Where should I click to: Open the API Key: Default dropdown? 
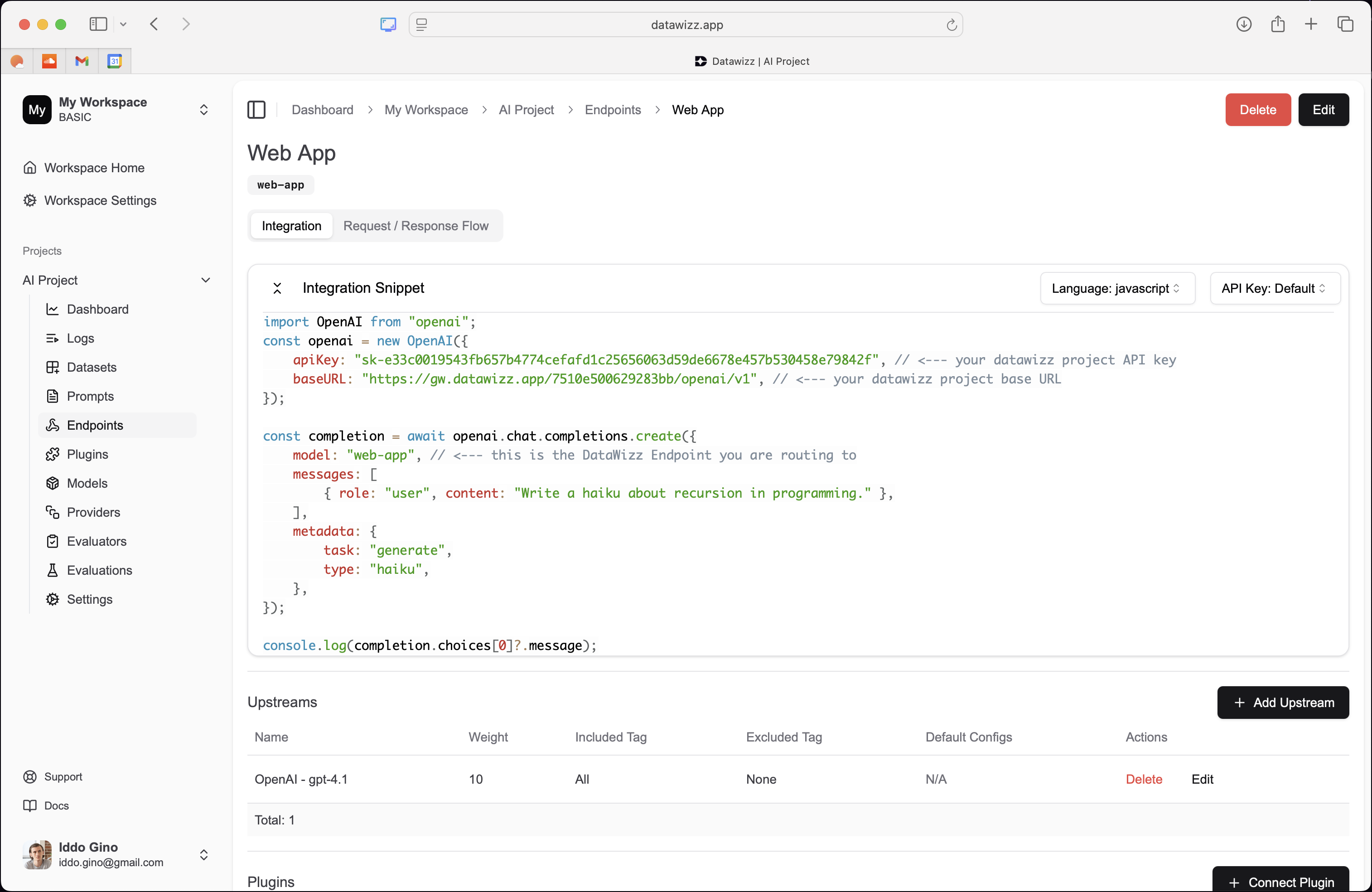[1274, 288]
